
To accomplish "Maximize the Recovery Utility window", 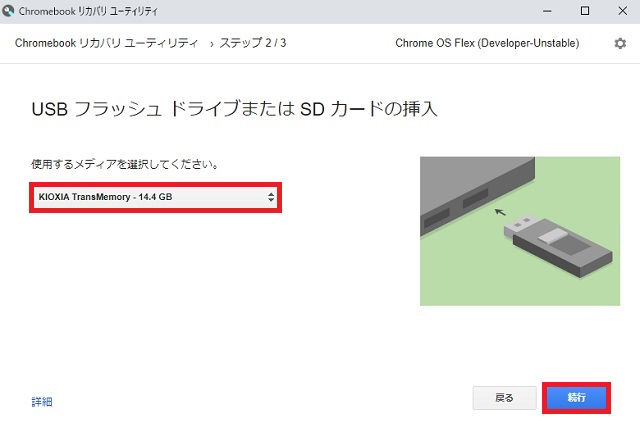I will coord(584,11).
